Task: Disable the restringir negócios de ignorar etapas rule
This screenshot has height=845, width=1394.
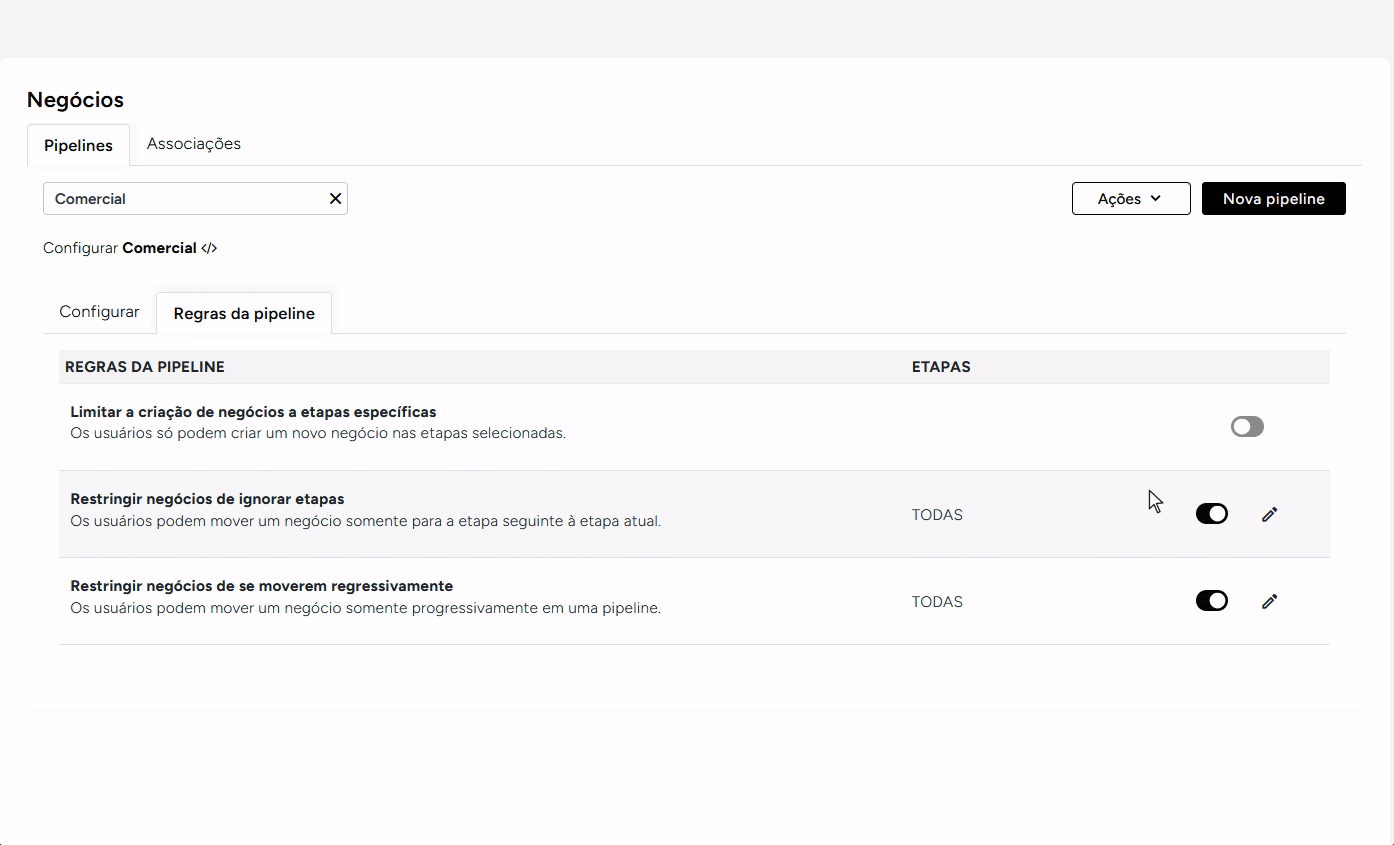Action: click(1211, 514)
